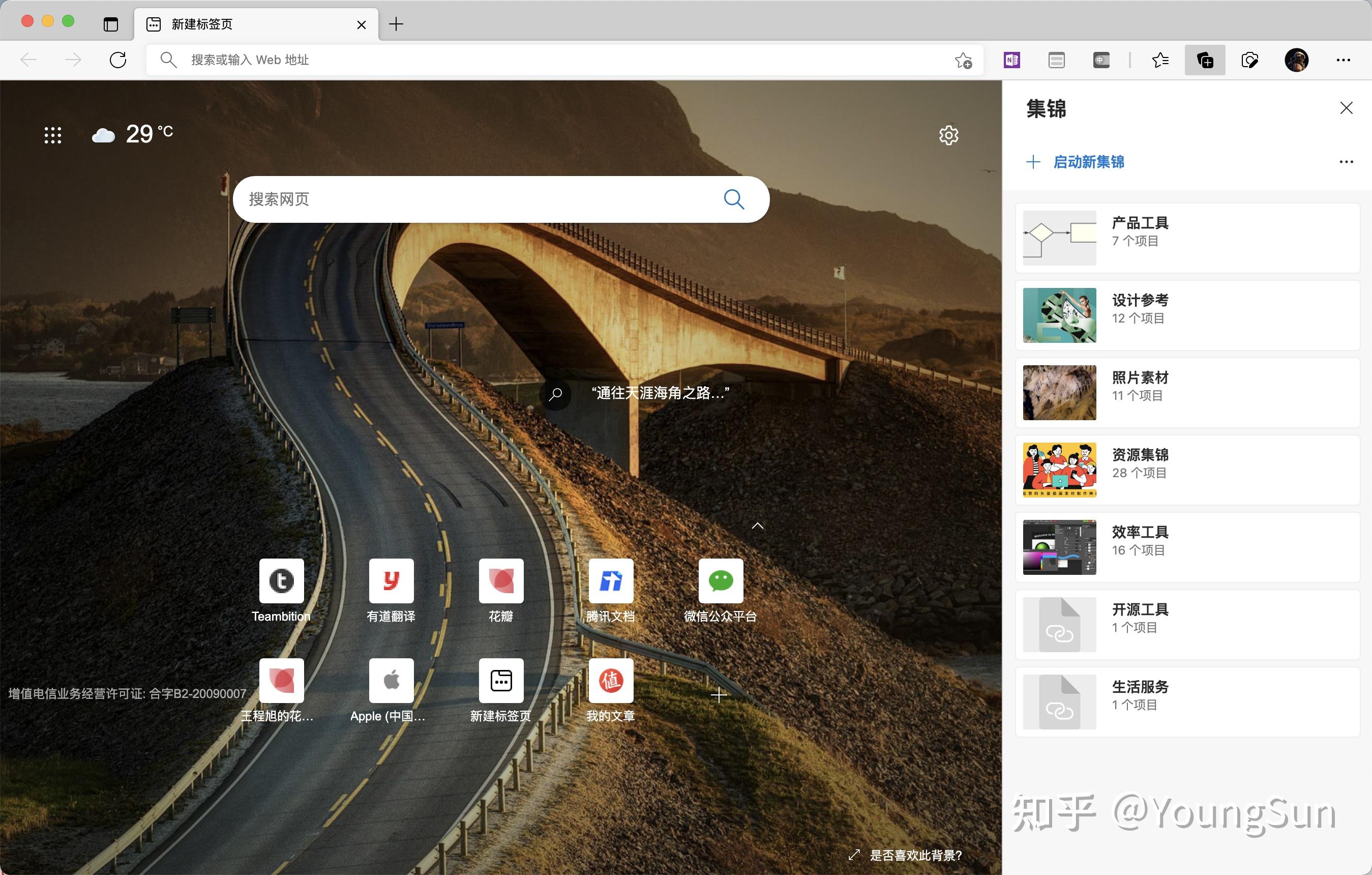This screenshot has height=875, width=1372.
Task: Open the 设计参考 collection
Action: click(x=1187, y=315)
